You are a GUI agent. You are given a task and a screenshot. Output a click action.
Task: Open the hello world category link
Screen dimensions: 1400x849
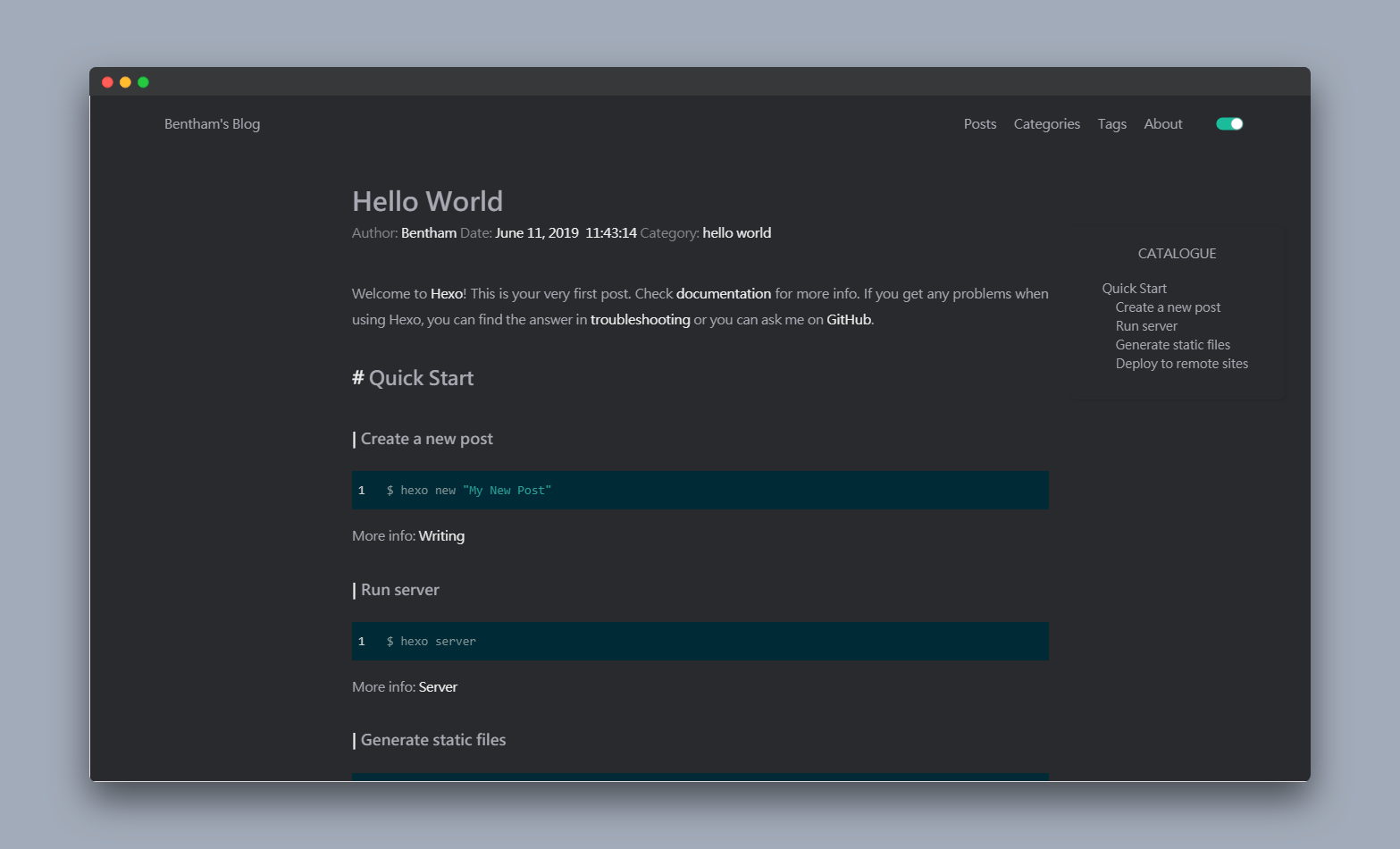click(737, 233)
